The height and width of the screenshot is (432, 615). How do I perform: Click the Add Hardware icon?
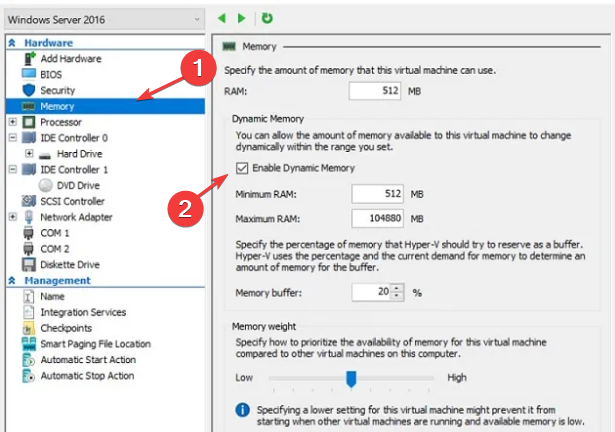coord(29,58)
